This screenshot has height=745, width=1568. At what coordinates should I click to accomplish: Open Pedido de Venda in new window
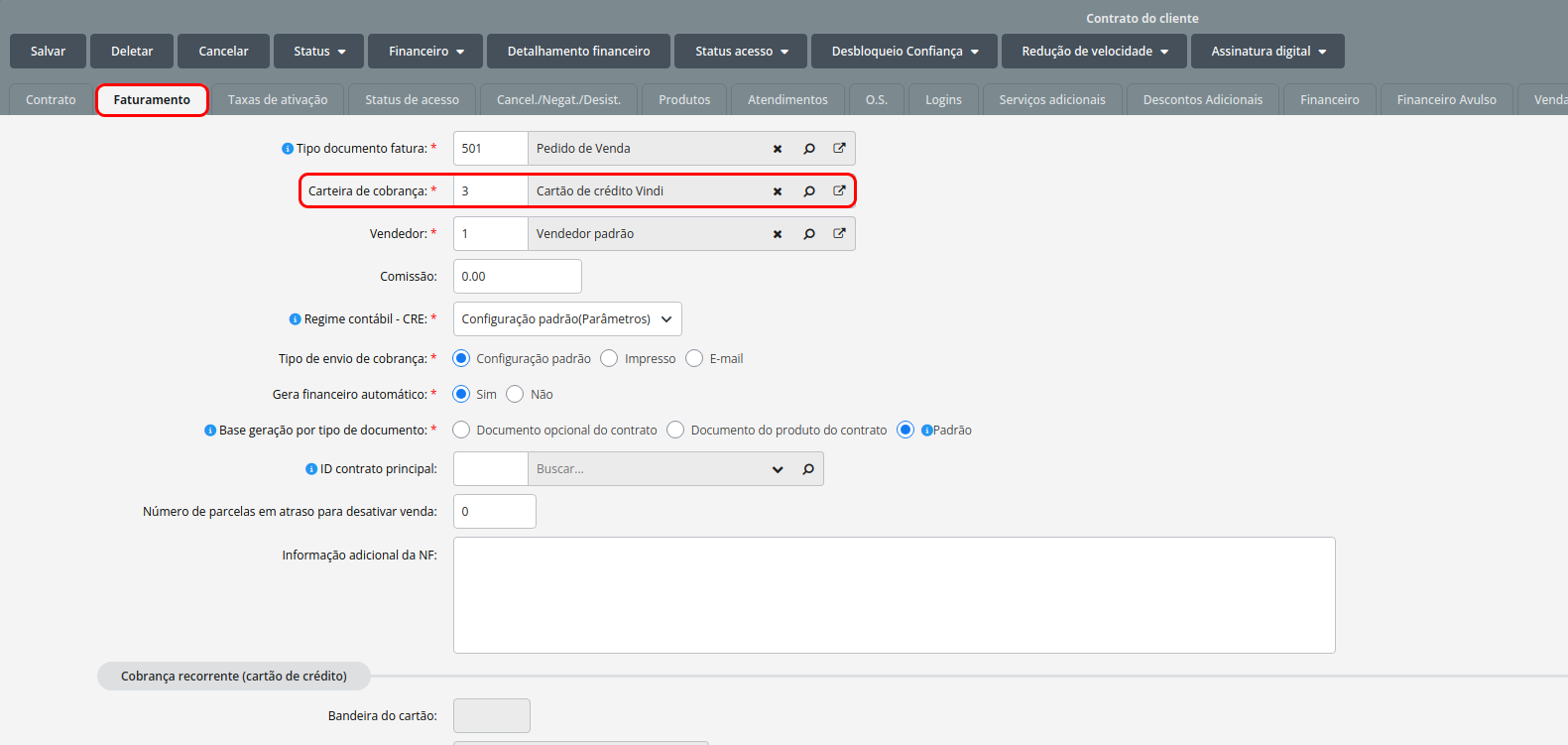pyautogui.click(x=839, y=148)
